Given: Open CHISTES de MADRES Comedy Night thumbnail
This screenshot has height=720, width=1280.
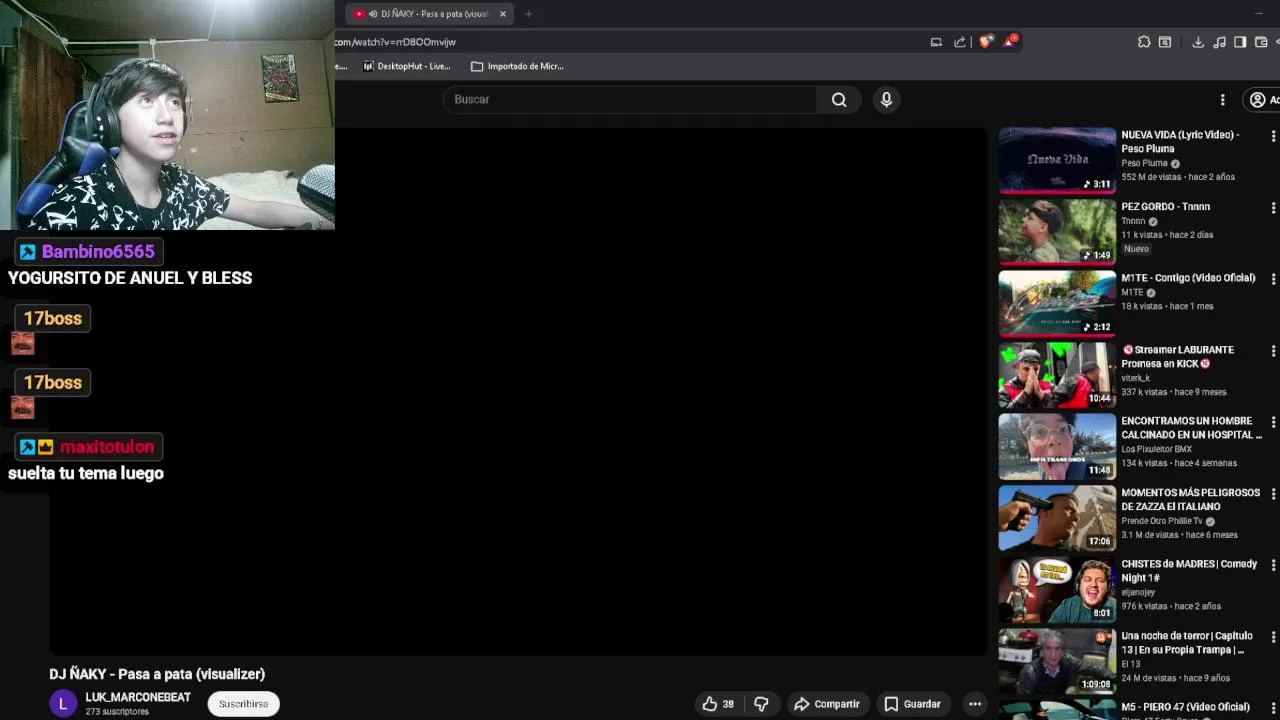Looking at the screenshot, I should tap(1057, 590).
